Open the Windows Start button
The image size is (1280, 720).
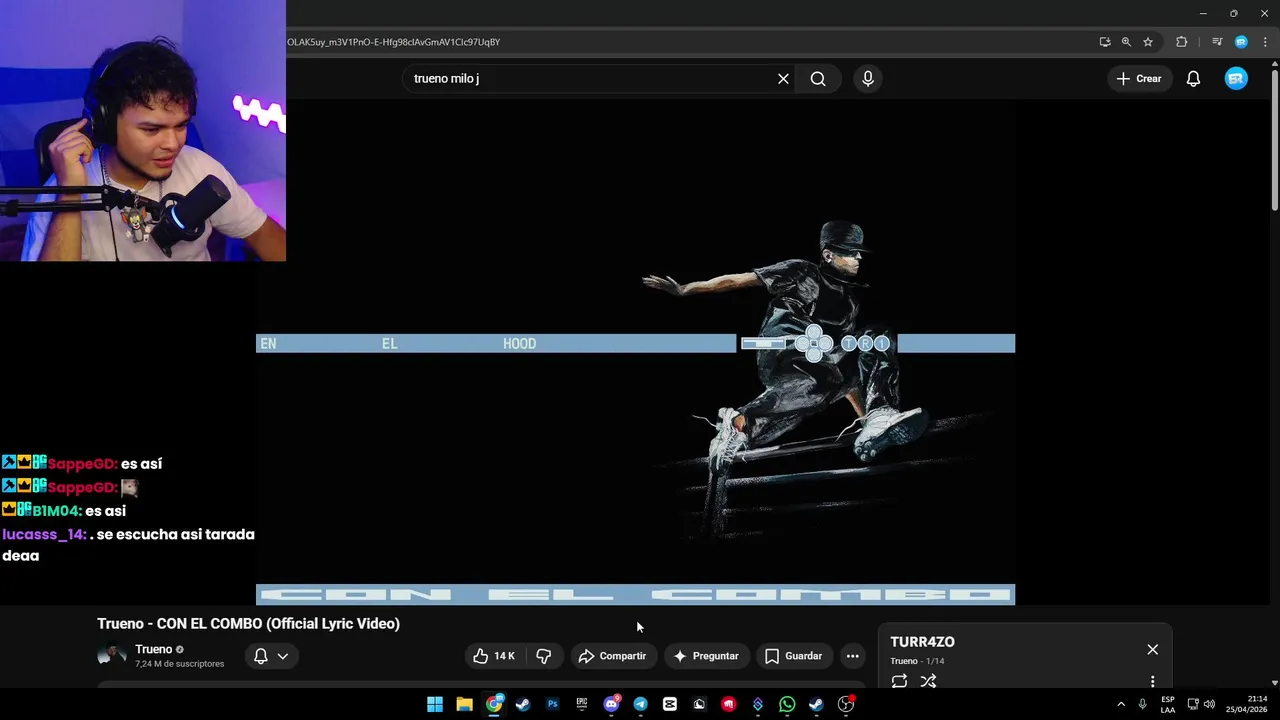tap(435, 704)
